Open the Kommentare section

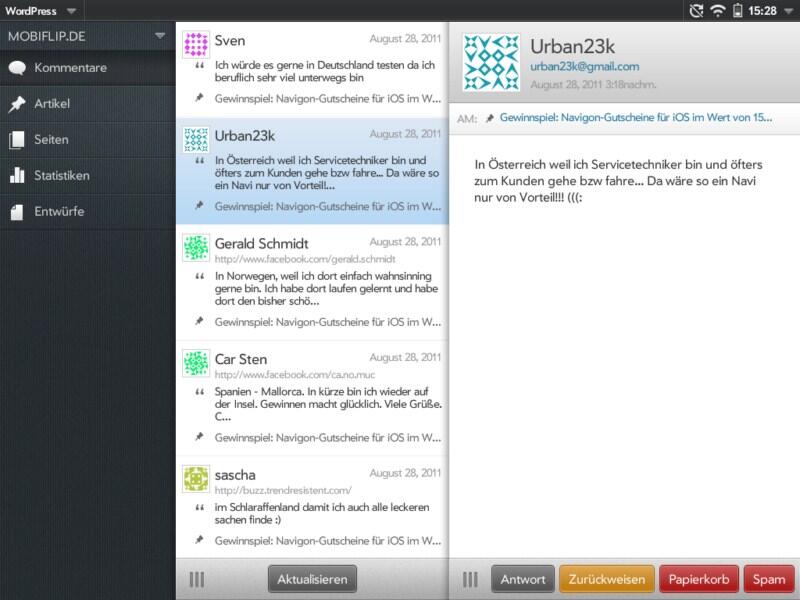pos(87,68)
